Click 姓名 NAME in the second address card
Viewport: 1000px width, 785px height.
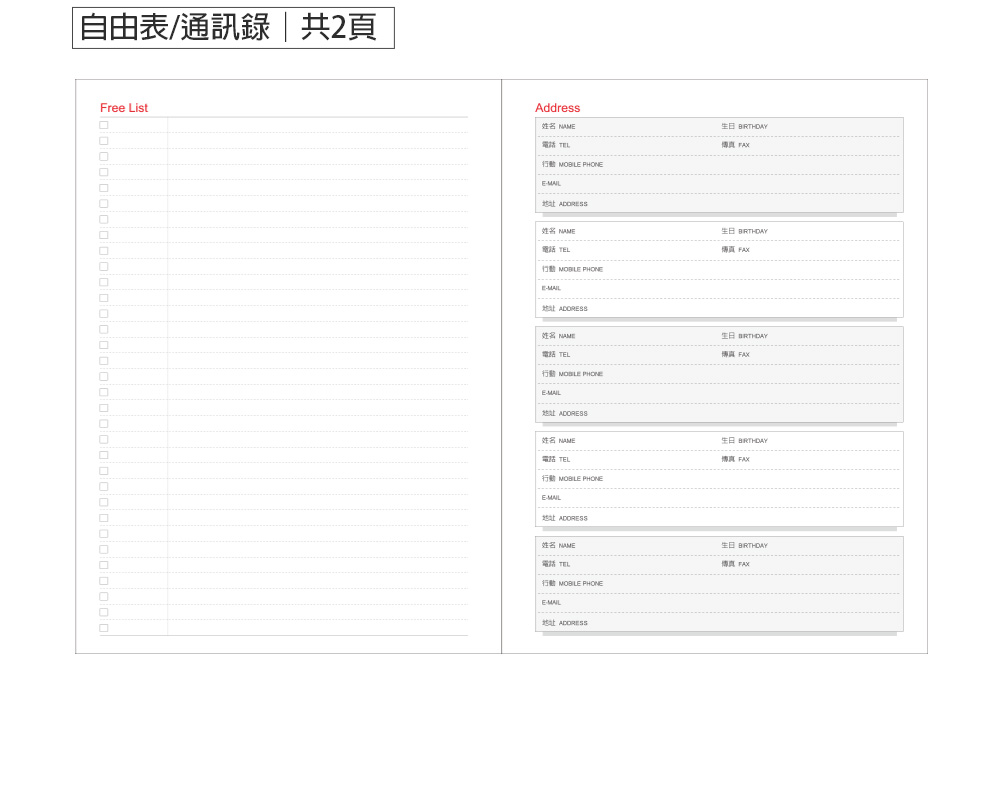pyautogui.click(x=559, y=231)
